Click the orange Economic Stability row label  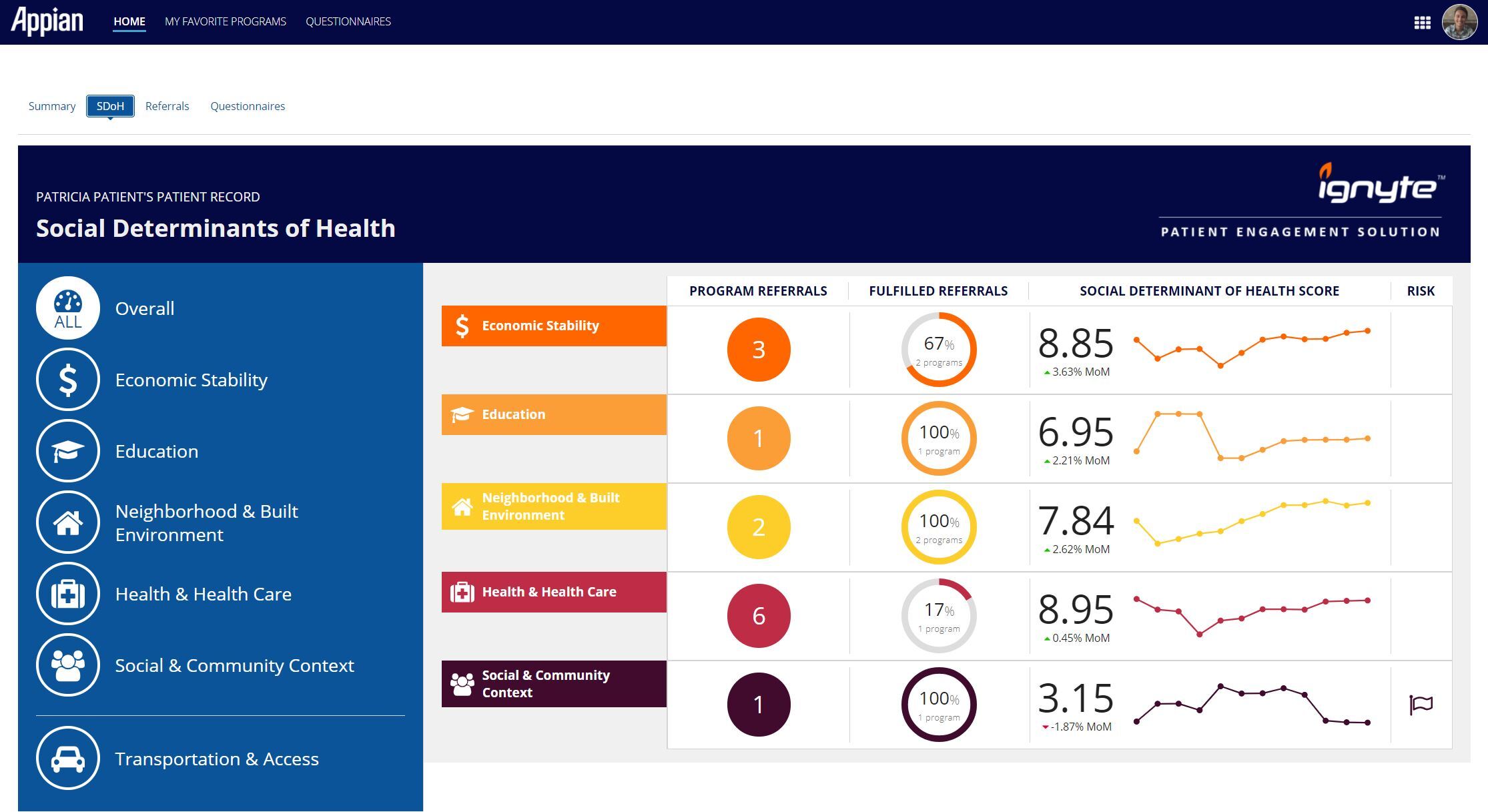(x=554, y=326)
